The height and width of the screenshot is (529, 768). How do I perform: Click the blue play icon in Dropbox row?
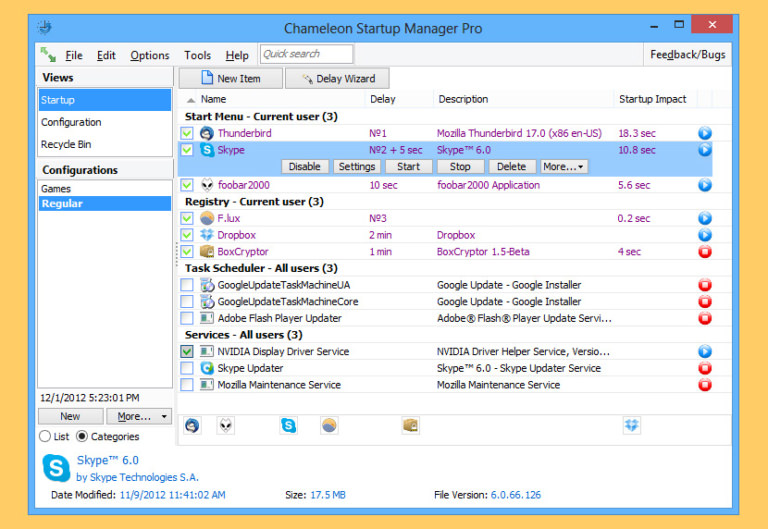705,235
